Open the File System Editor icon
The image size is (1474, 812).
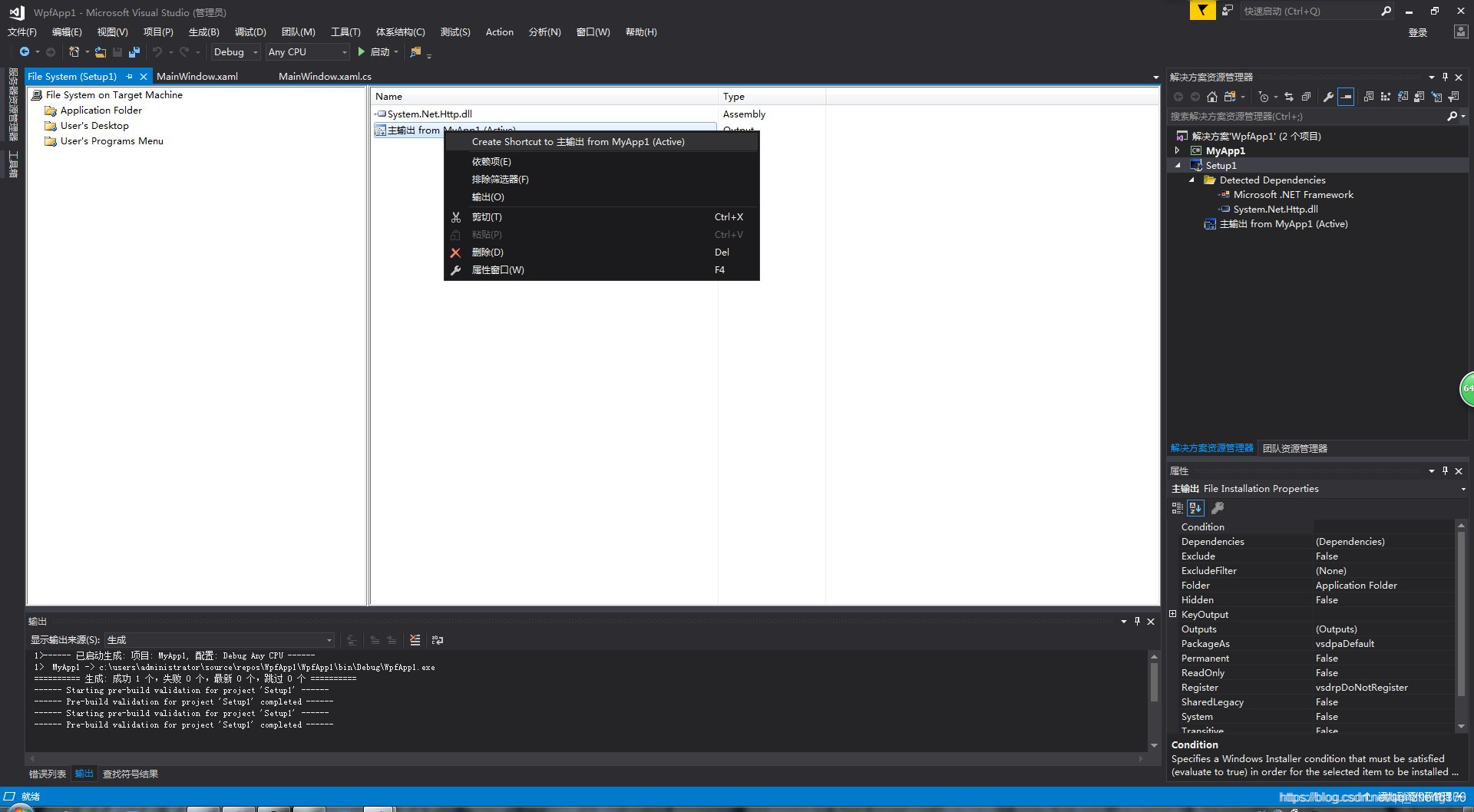(x=1369, y=97)
